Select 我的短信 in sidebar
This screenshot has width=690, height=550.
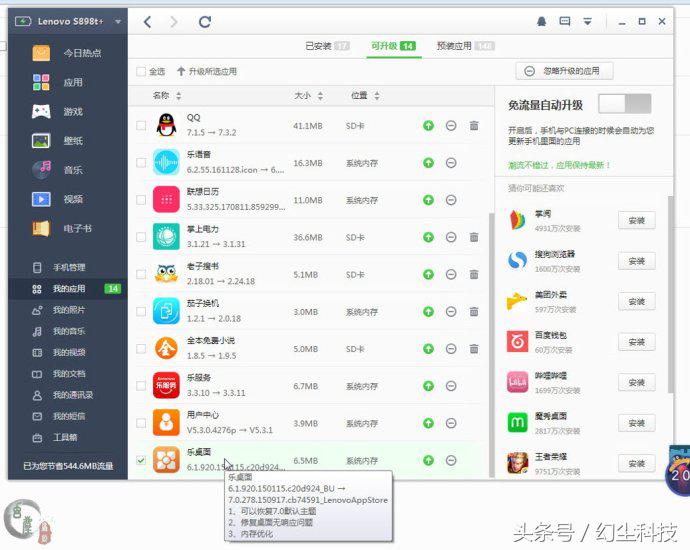coord(68,416)
